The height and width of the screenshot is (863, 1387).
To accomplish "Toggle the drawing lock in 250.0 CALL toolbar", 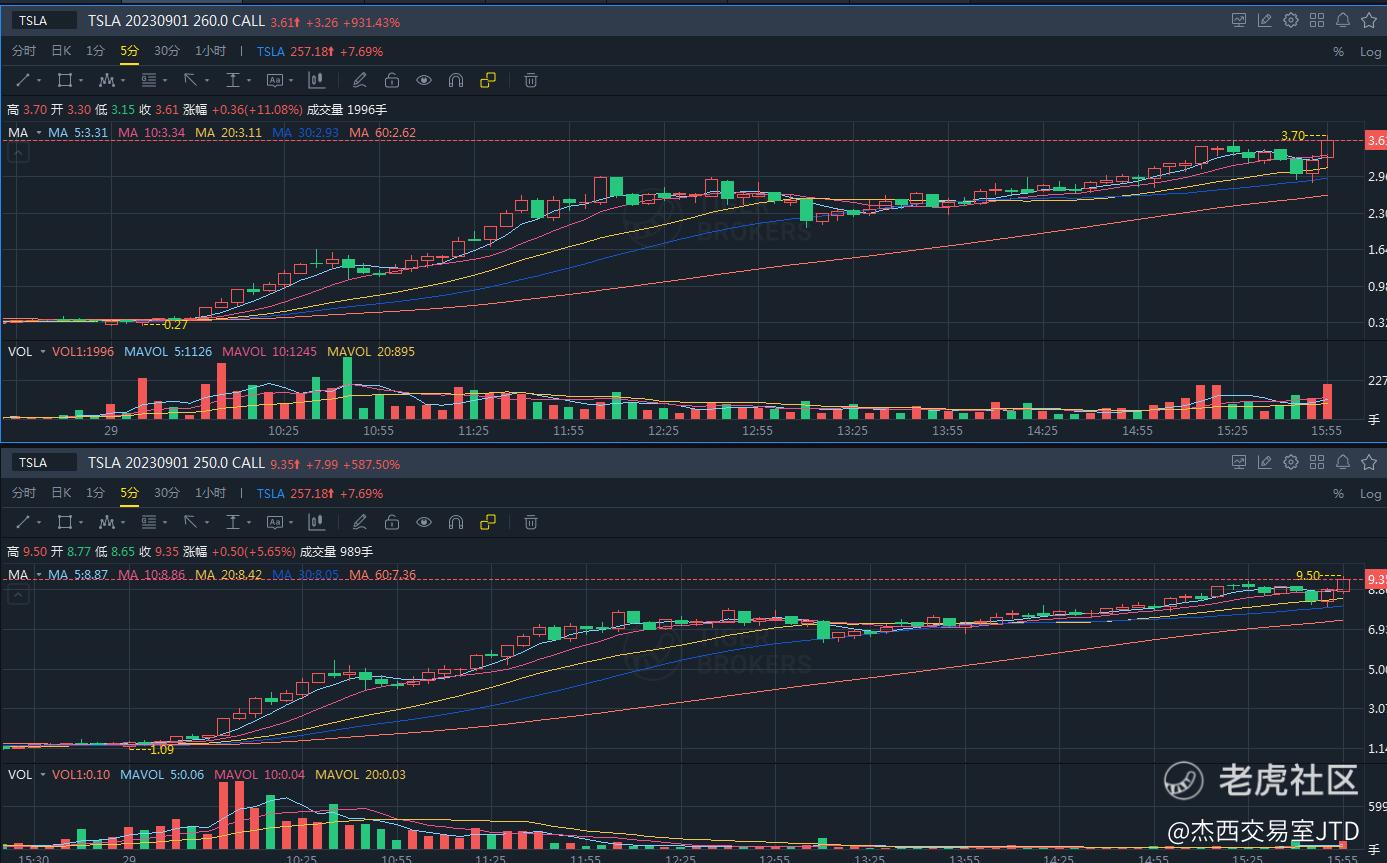I will [x=392, y=522].
